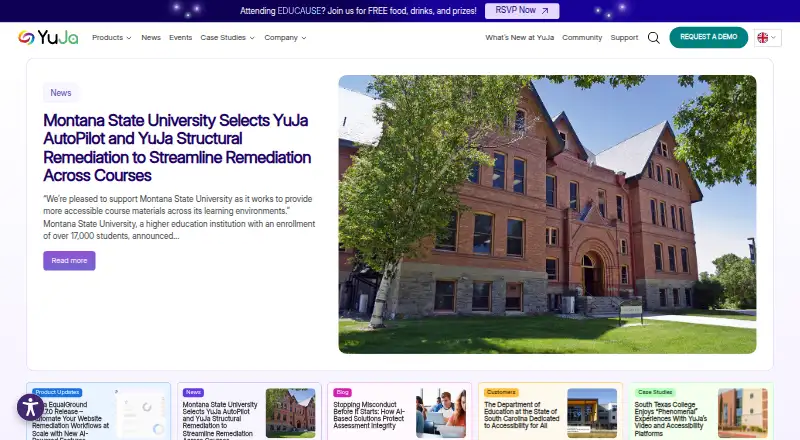Open the Community link
800x440 pixels.
click(582, 38)
